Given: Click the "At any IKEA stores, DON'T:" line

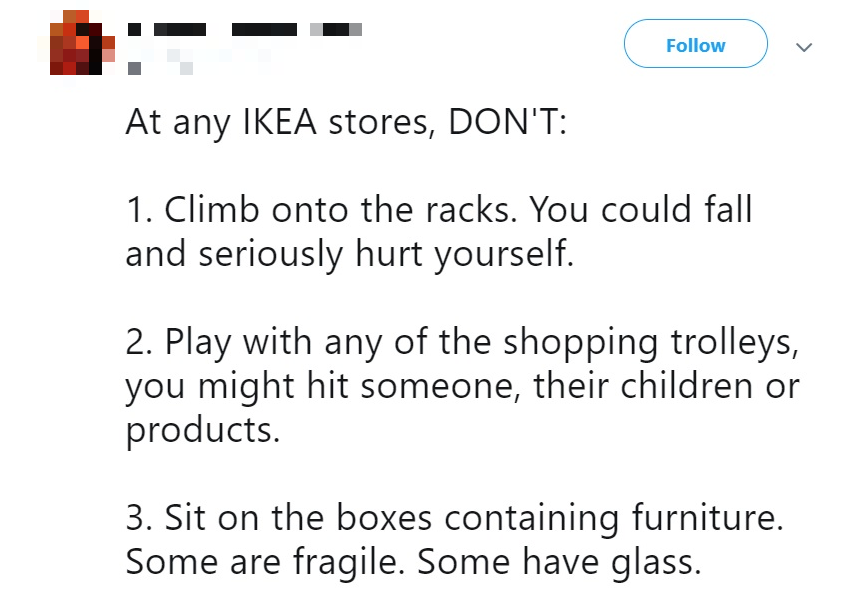Looking at the screenshot, I should [346, 122].
